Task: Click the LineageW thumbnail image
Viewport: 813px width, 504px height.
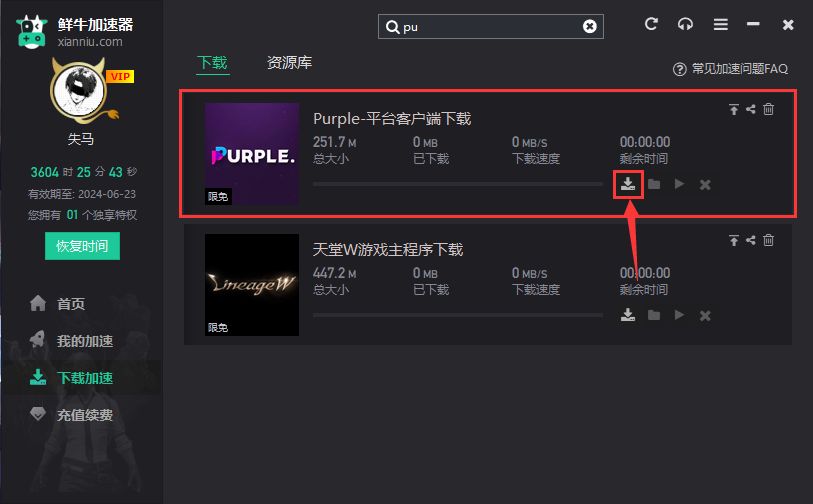Action: [x=252, y=285]
